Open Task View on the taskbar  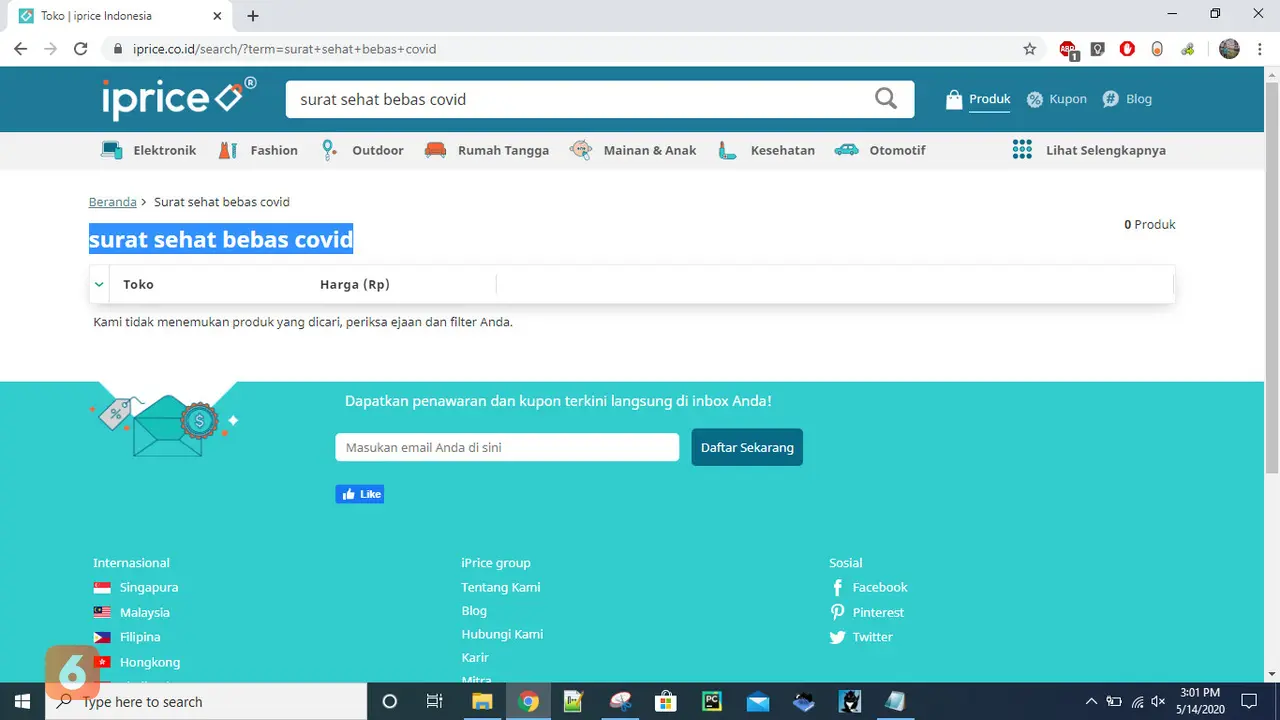click(434, 701)
